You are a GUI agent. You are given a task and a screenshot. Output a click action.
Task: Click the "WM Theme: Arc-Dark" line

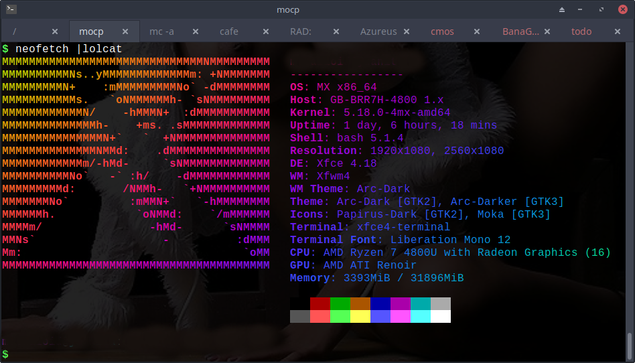click(350, 189)
